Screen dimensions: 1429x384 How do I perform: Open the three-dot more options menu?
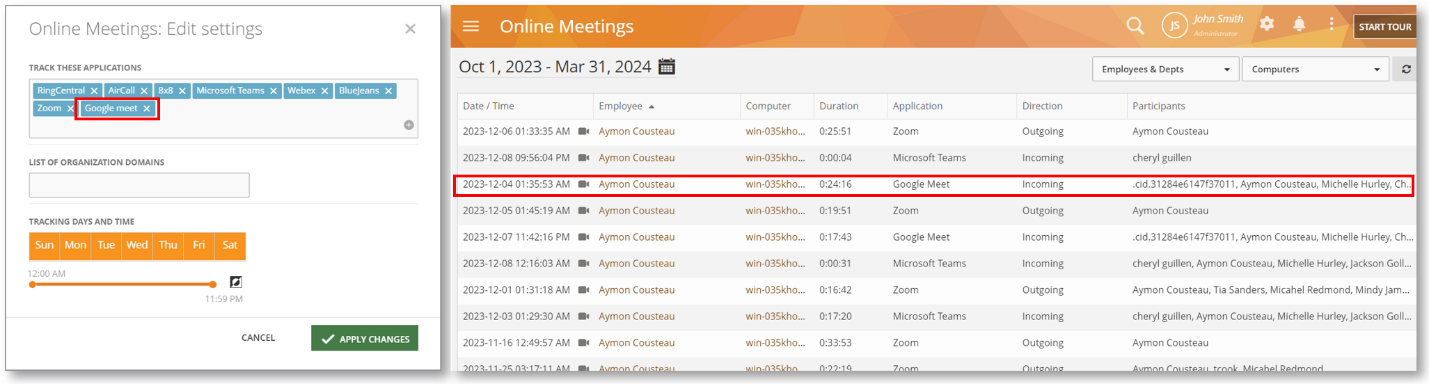(x=1331, y=24)
